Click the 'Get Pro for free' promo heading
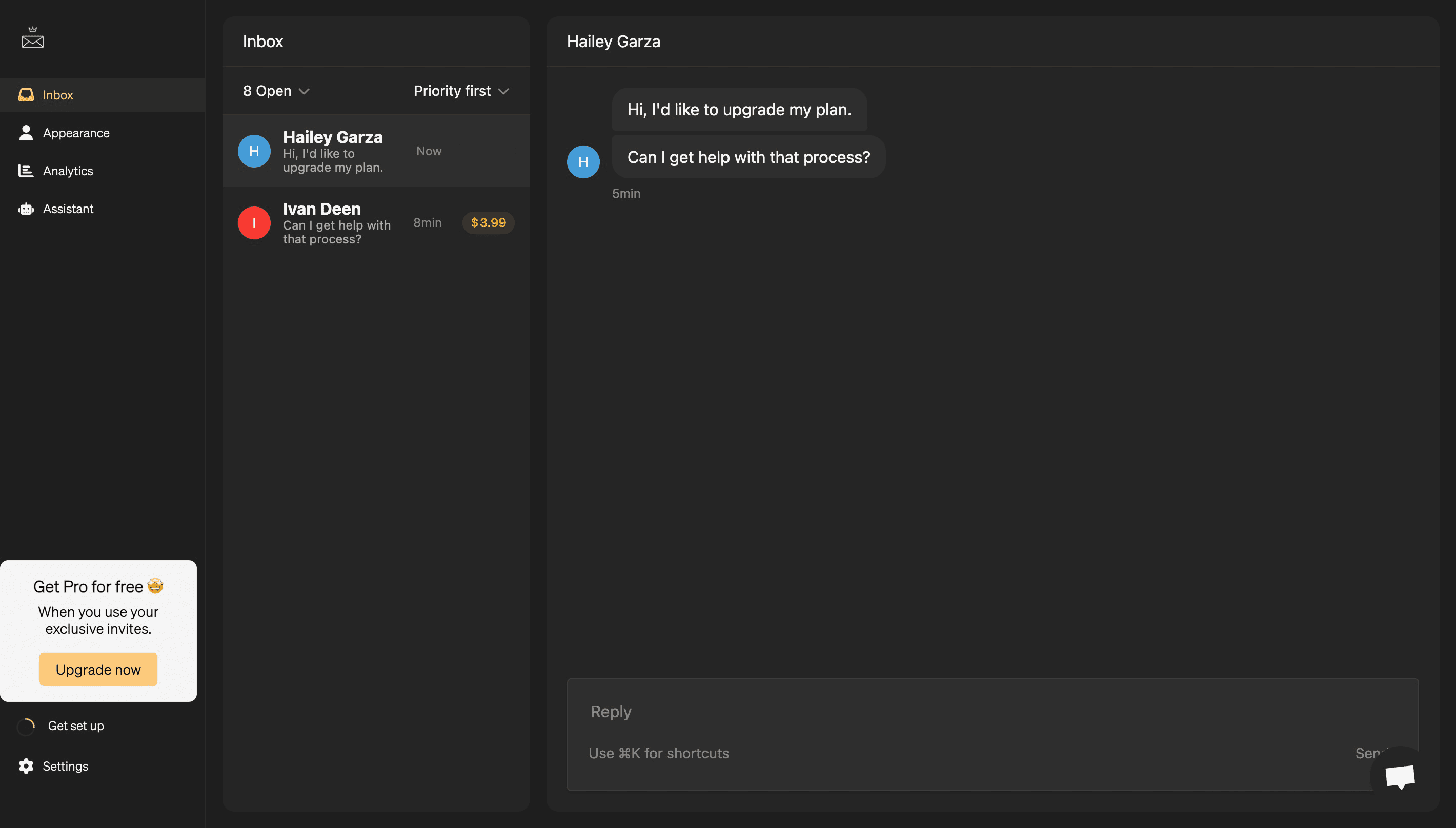The width and height of the screenshot is (1456, 828). [x=98, y=586]
